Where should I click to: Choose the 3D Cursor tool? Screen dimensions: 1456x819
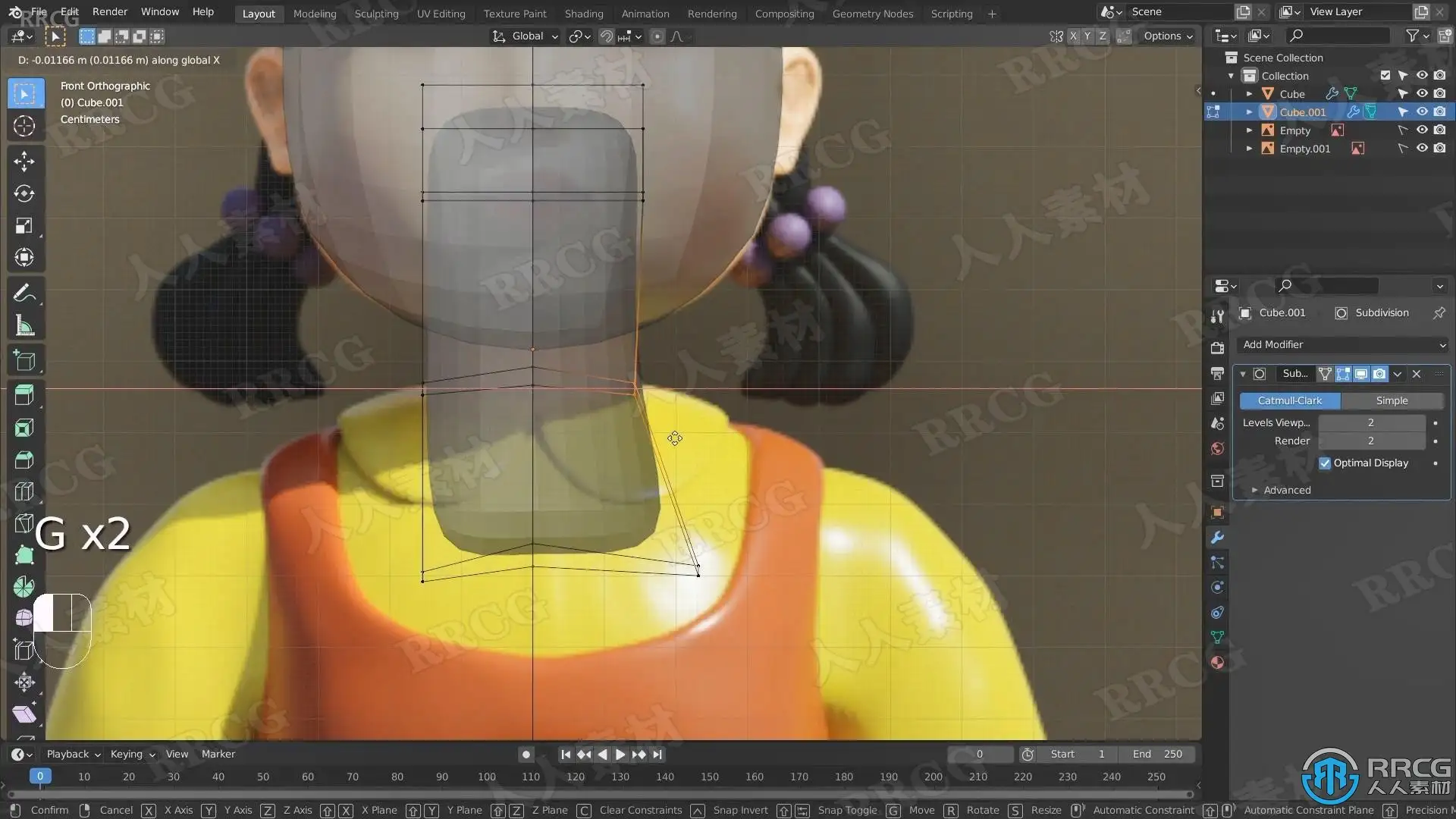point(24,126)
